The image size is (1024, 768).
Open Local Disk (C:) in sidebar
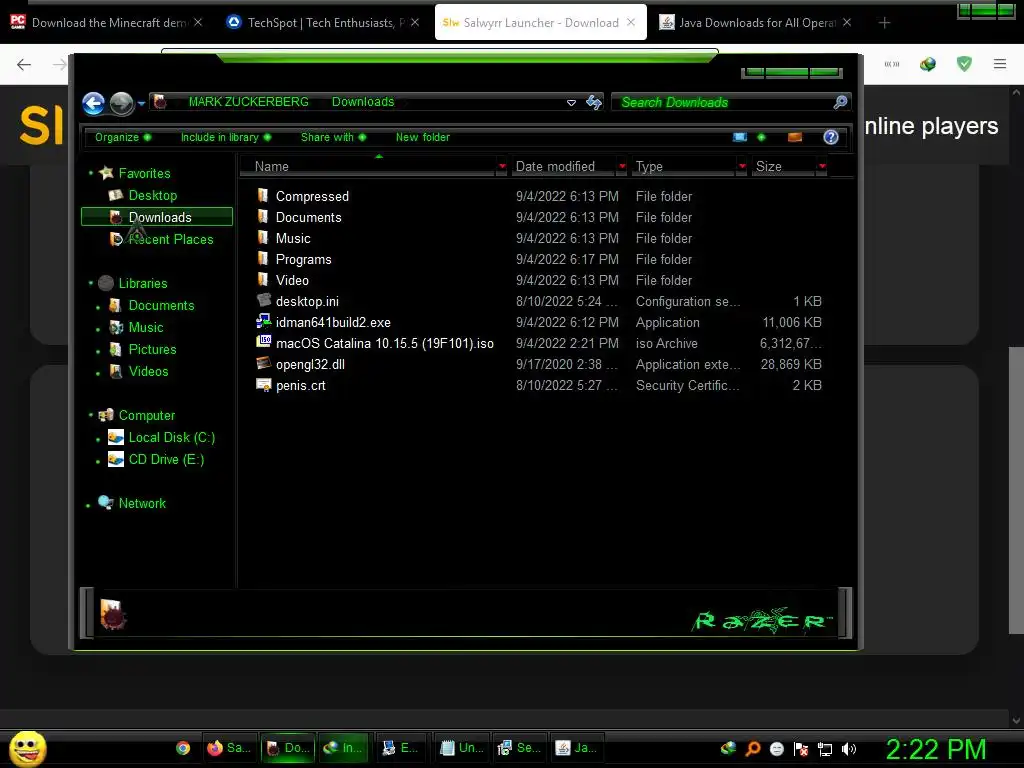tap(171, 438)
